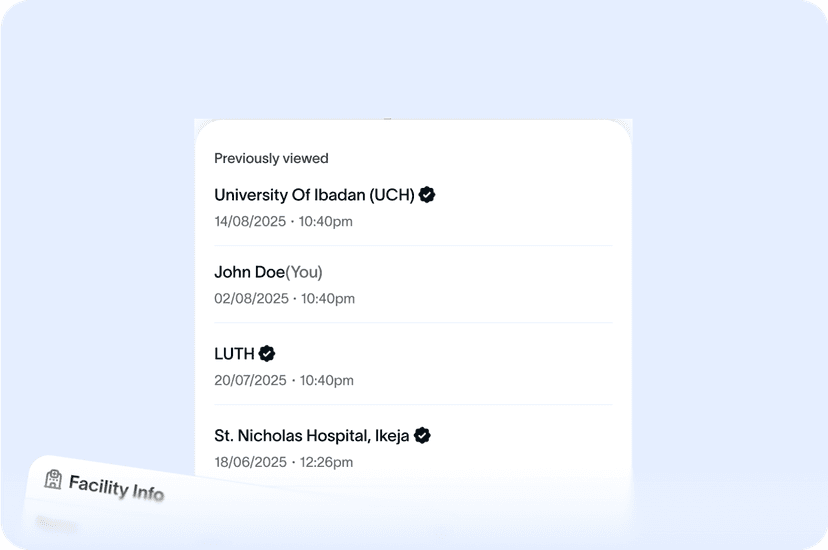Click the 10:40pm time under John Doe

coord(327,298)
